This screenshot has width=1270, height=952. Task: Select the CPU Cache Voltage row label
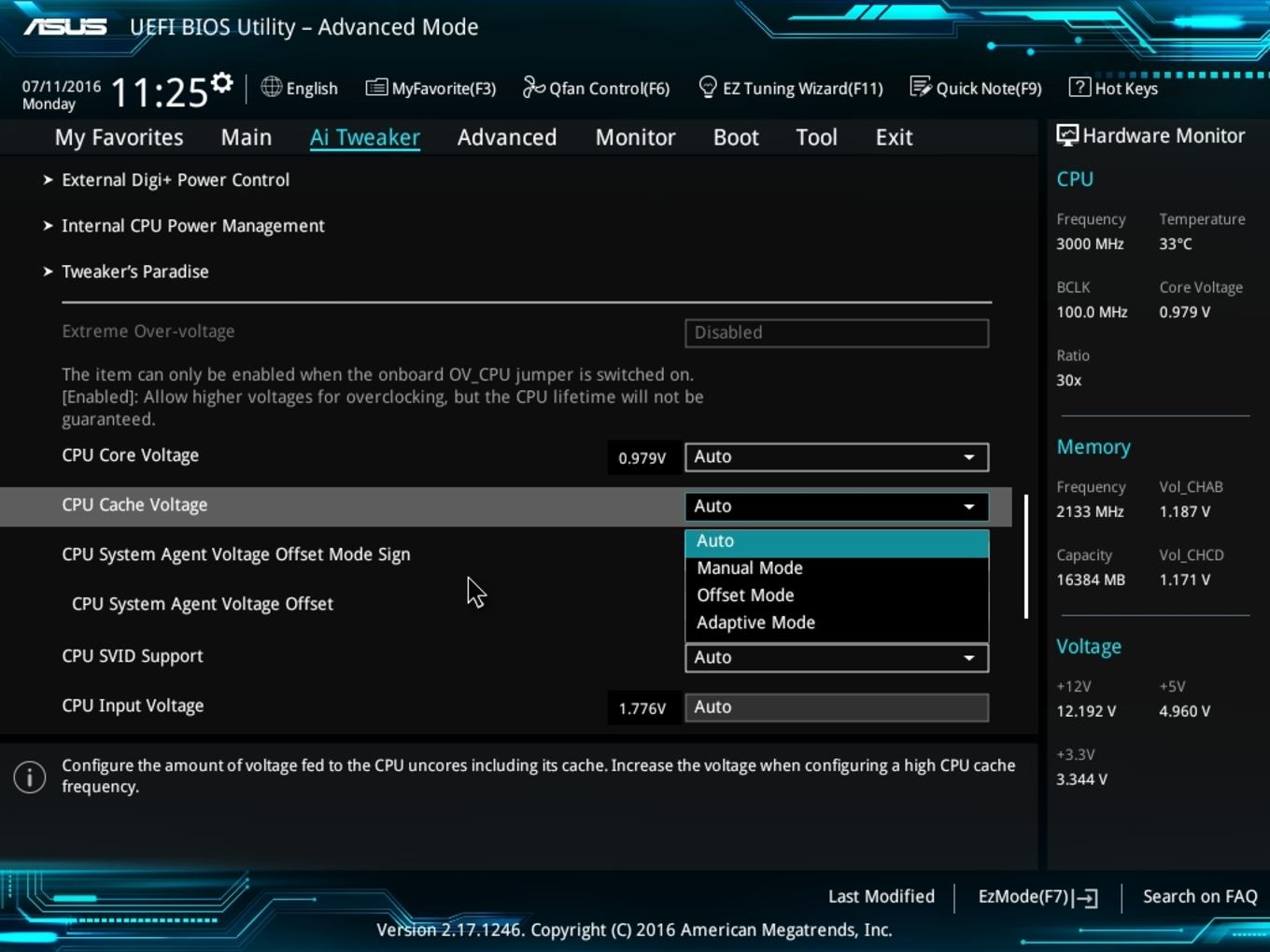point(134,505)
